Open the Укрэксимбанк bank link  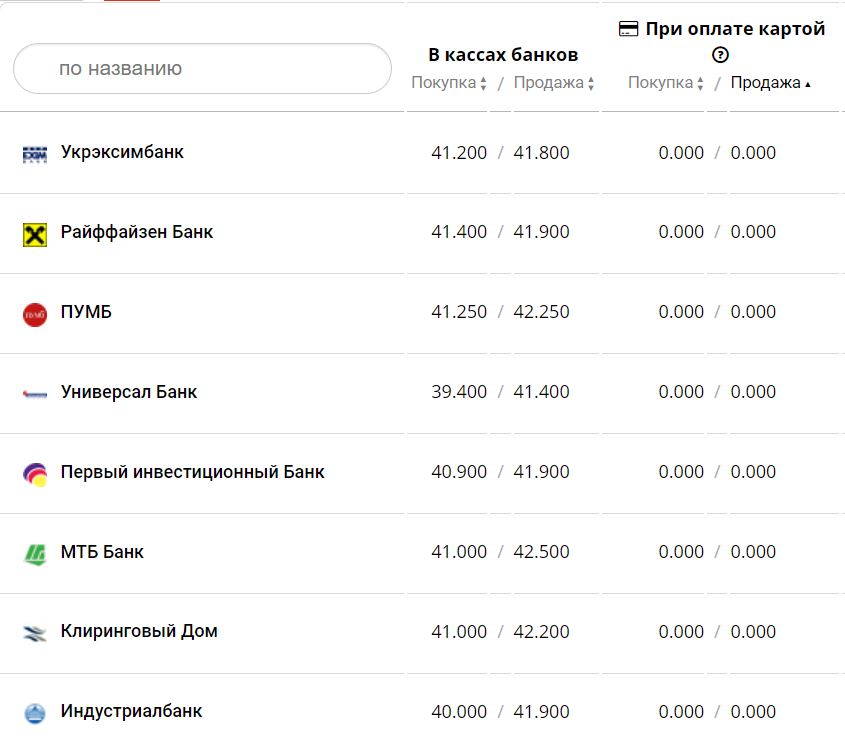122,152
